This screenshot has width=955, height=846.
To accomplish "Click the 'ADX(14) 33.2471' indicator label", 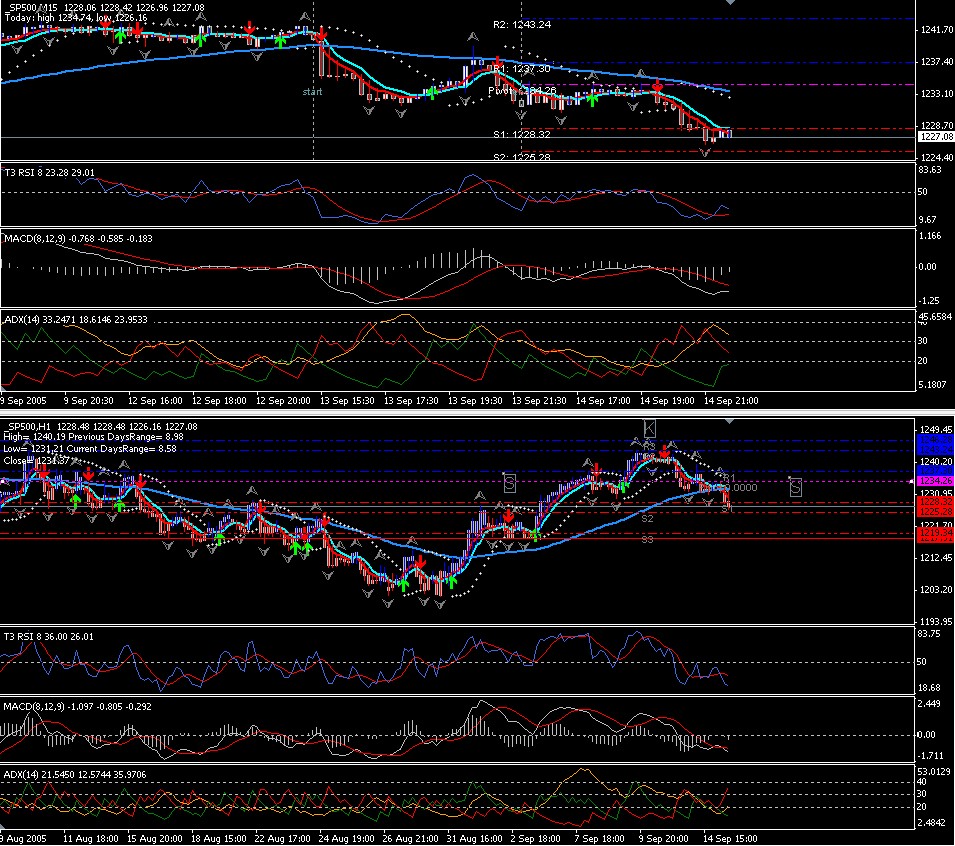I will (x=76, y=320).
